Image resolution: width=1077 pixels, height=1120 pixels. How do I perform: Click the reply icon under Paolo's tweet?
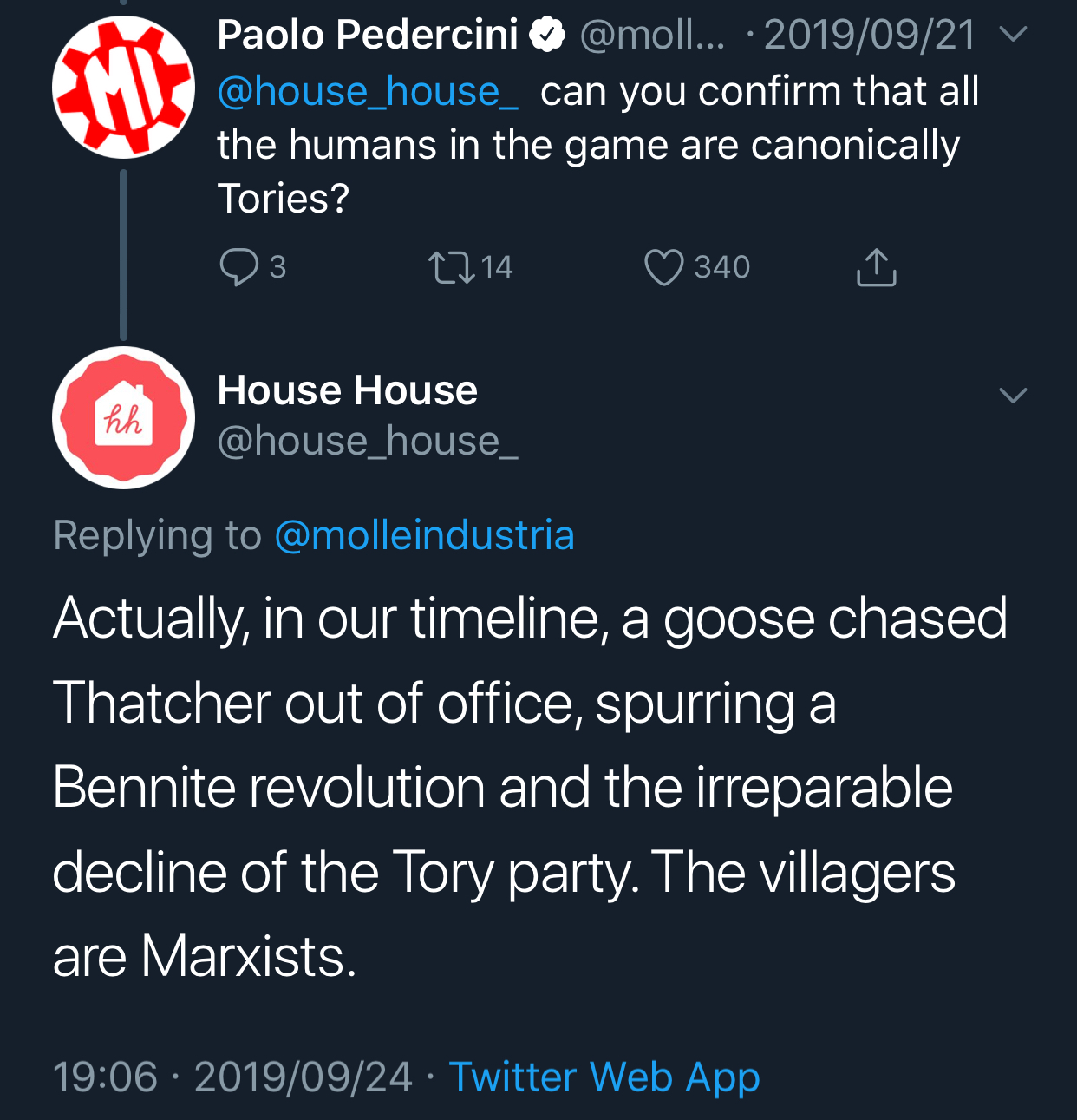(238, 267)
